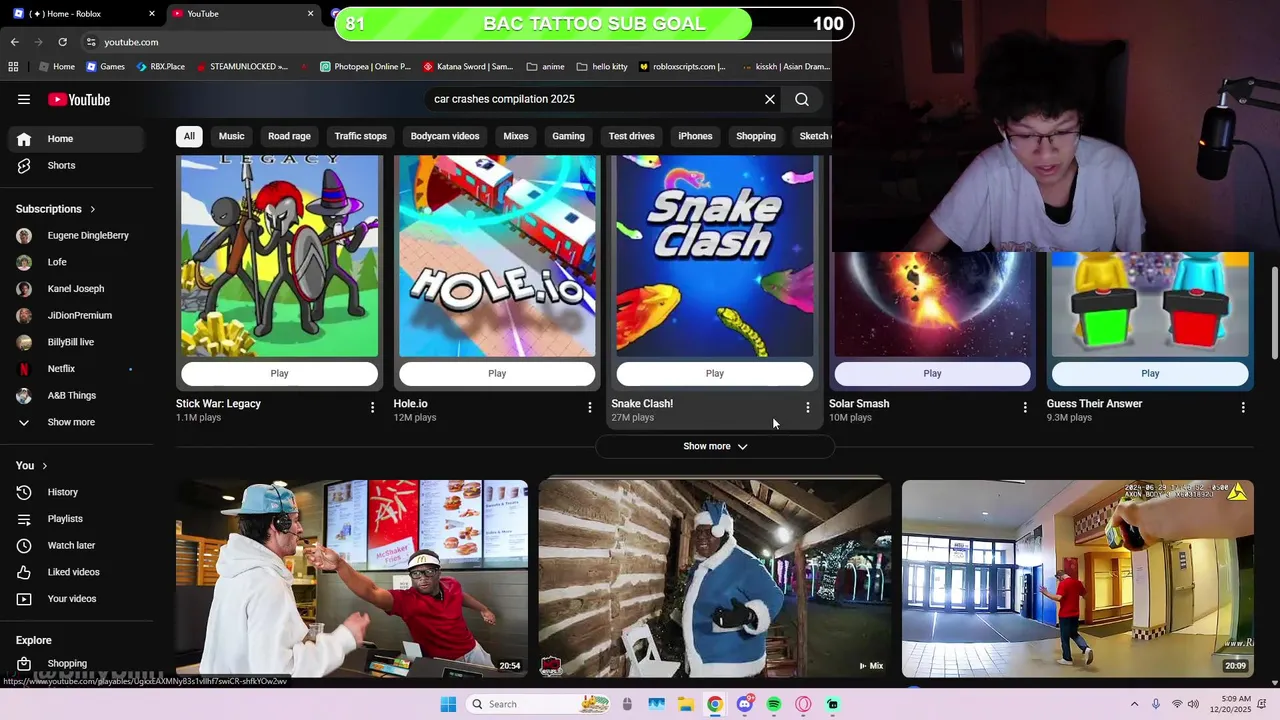This screenshot has height=720, width=1280.
Task: Open the apps grid in bookmarks bar
Action: coord(13,67)
